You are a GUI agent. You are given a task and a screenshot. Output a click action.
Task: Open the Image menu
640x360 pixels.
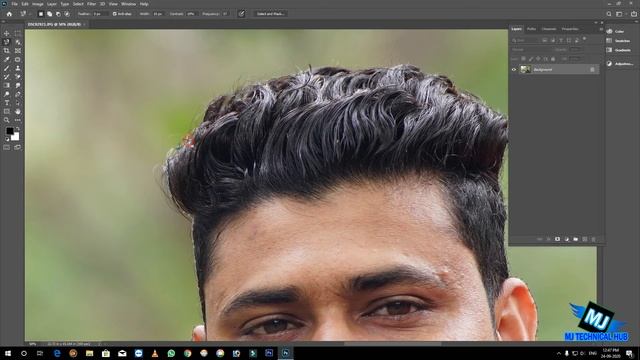click(x=38, y=4)
